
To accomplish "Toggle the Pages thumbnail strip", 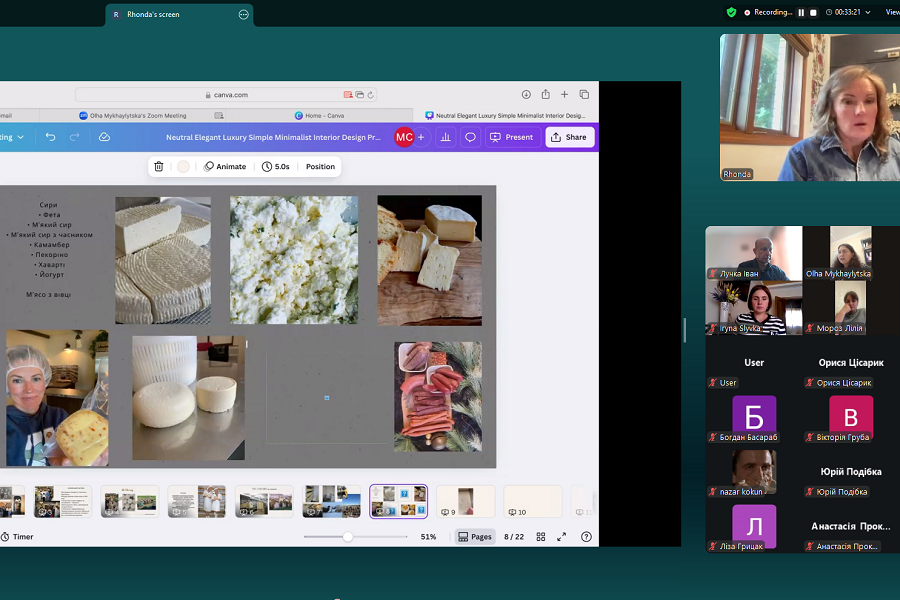I will [475, 537].
